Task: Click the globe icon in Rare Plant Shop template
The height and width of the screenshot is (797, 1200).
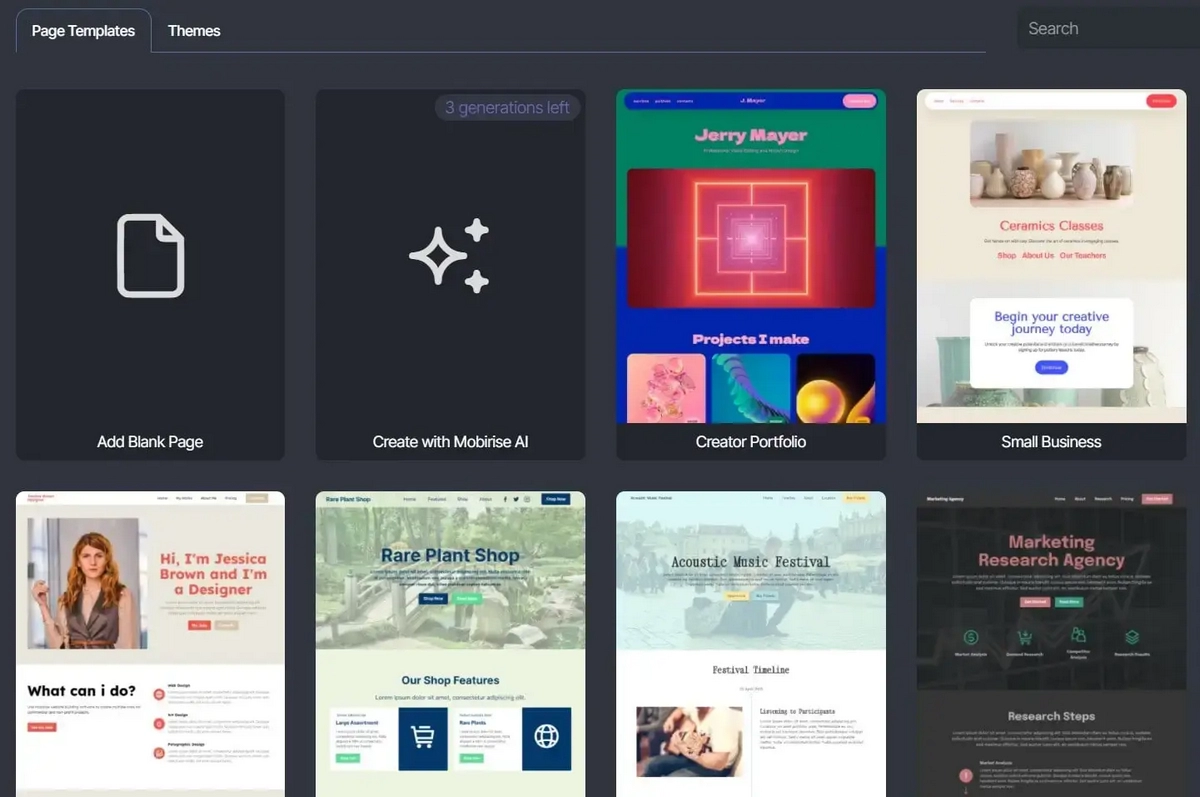Action: point(546,738)
